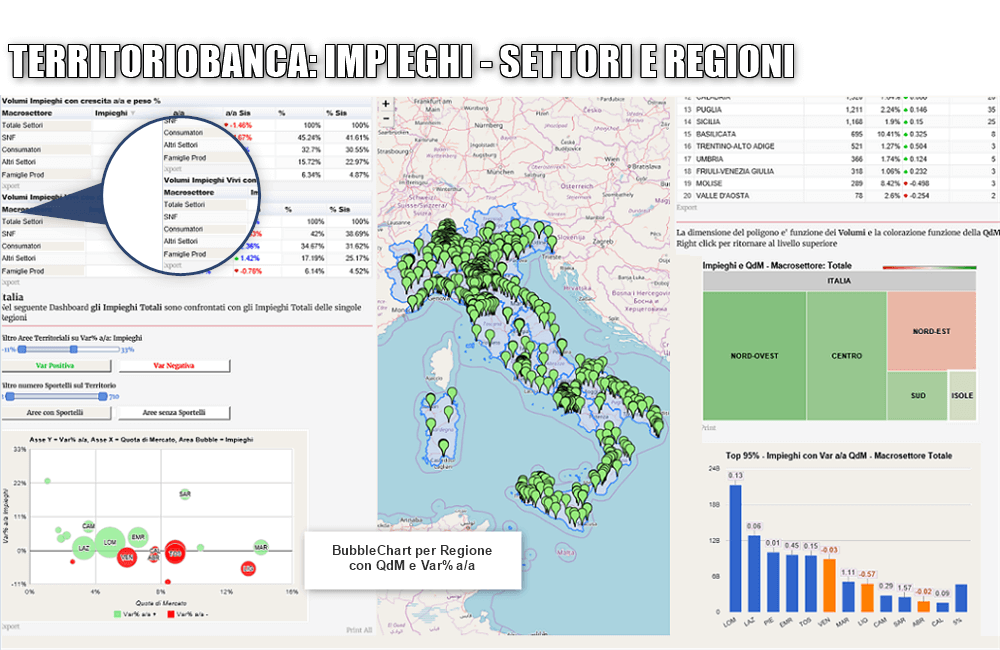Click the 22.97% cell for Altri Settori
Screen dimensions: 1000x650
357,162
